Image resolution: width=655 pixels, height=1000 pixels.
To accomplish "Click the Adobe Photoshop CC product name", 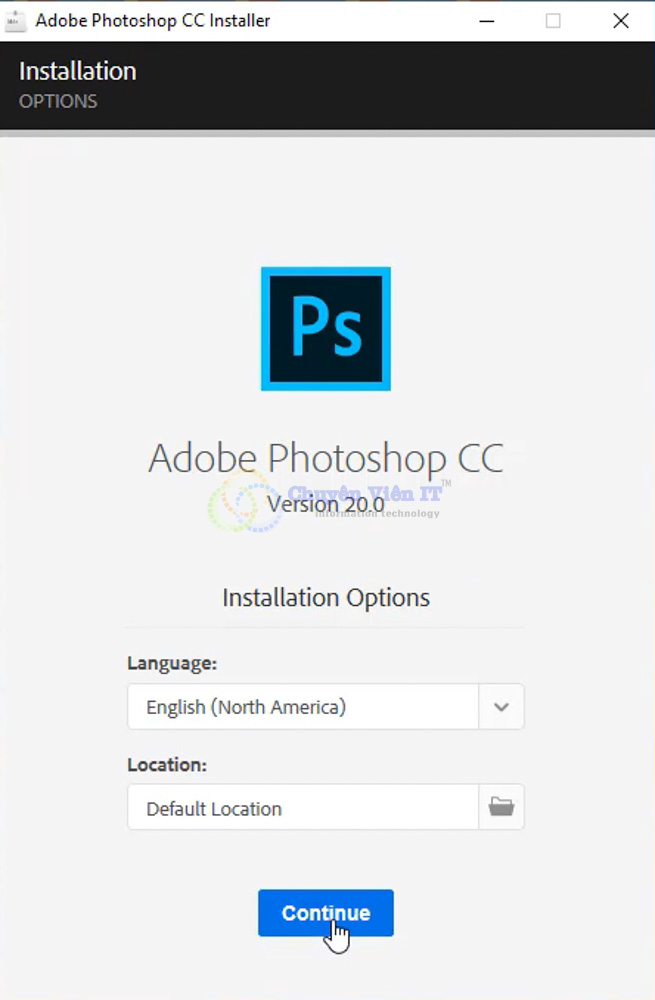I will 326,458.
